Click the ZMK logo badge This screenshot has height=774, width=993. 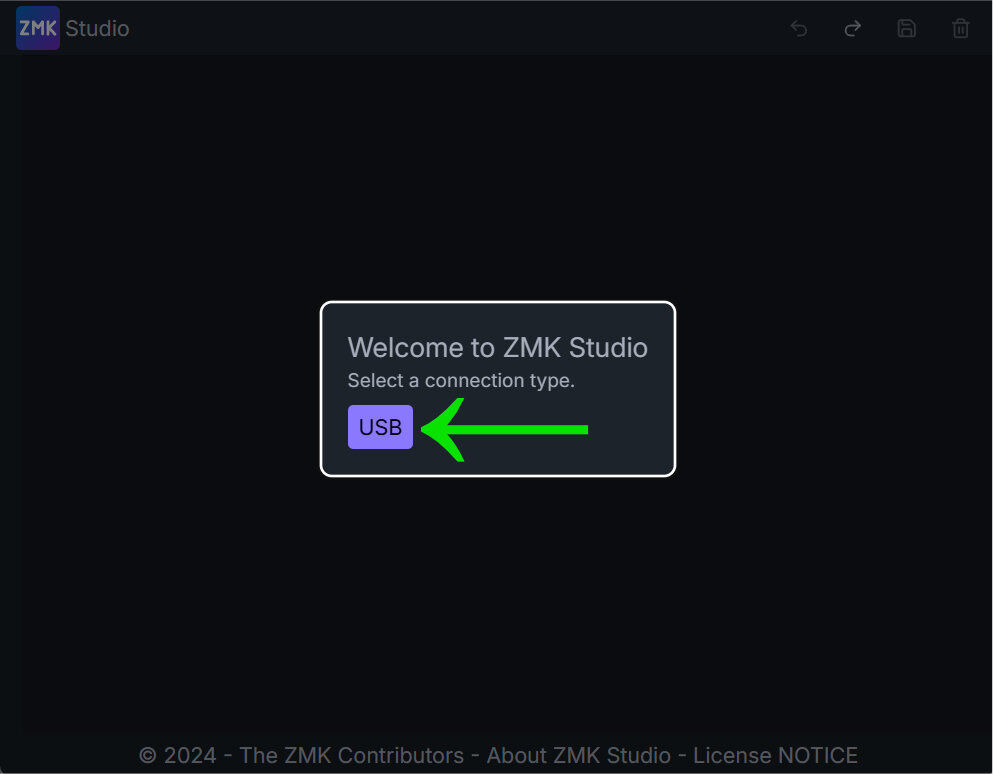coord(38,28)
